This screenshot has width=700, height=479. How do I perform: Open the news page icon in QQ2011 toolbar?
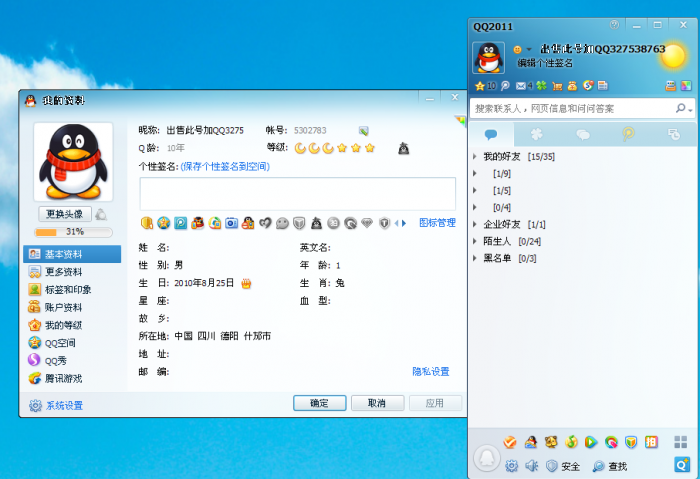[603, 86]
